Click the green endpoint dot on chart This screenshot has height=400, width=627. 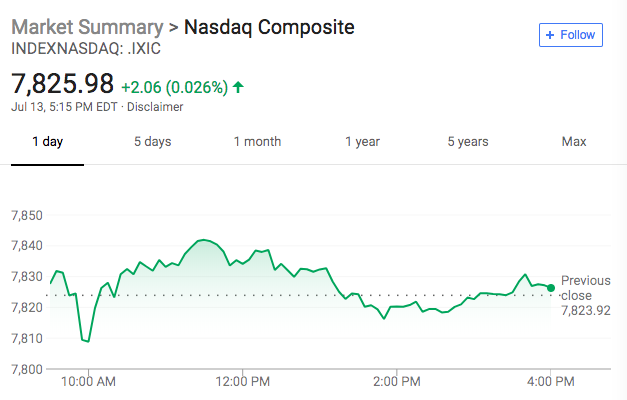(x=551, y=288)
